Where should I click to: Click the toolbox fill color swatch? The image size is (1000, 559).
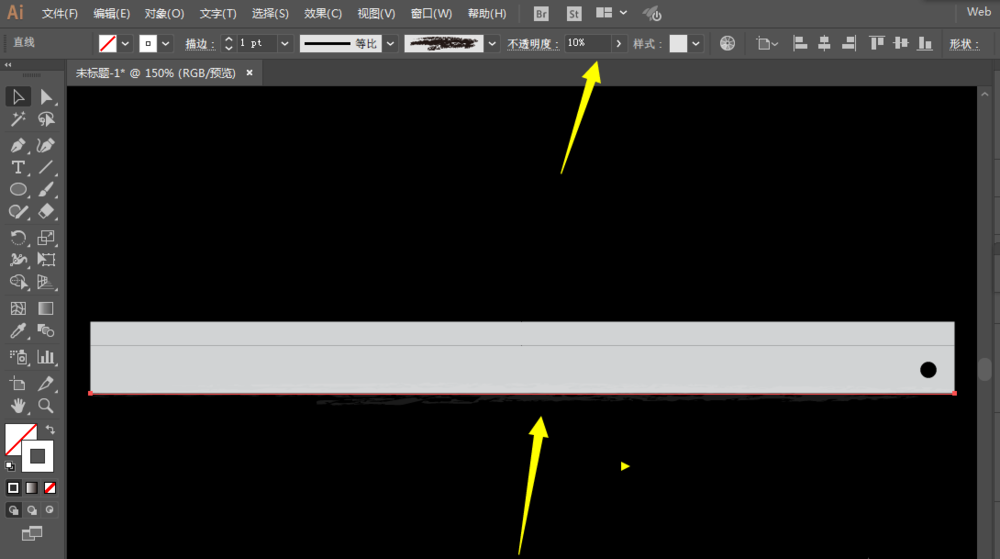17,436
